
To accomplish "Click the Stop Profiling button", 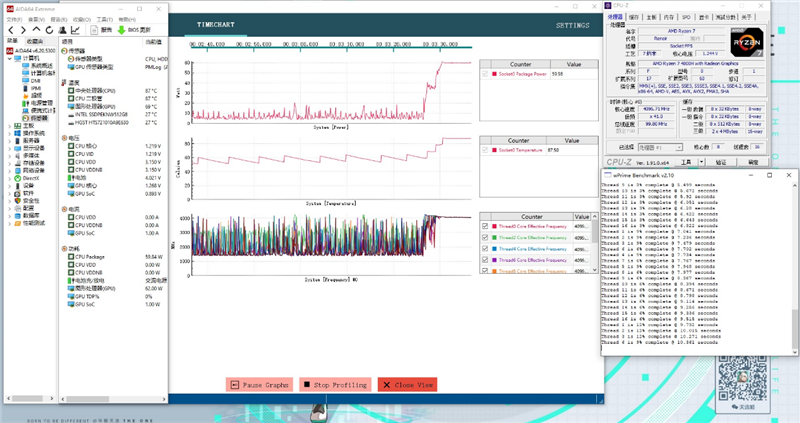I will point(335,385).
